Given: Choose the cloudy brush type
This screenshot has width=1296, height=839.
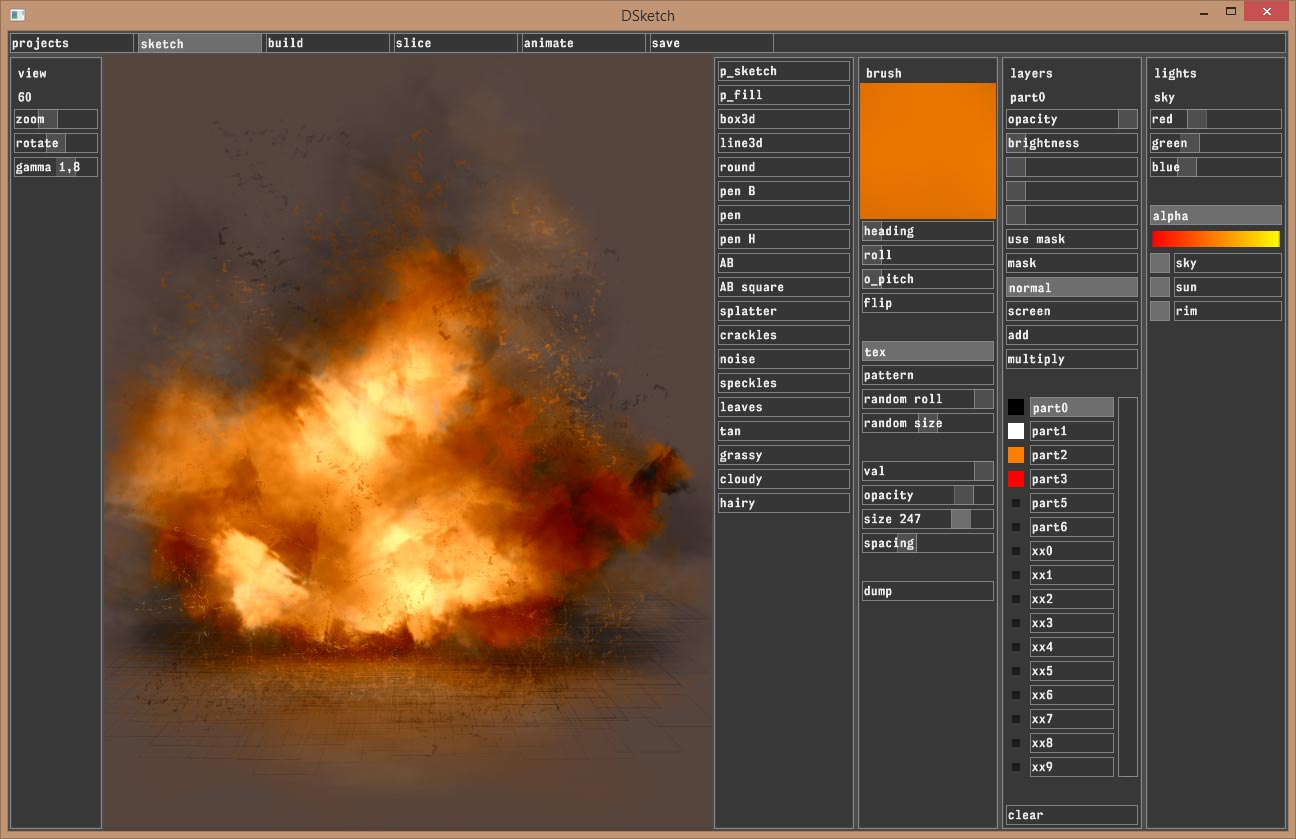Looking at the screenshot, I should [783, 479].
